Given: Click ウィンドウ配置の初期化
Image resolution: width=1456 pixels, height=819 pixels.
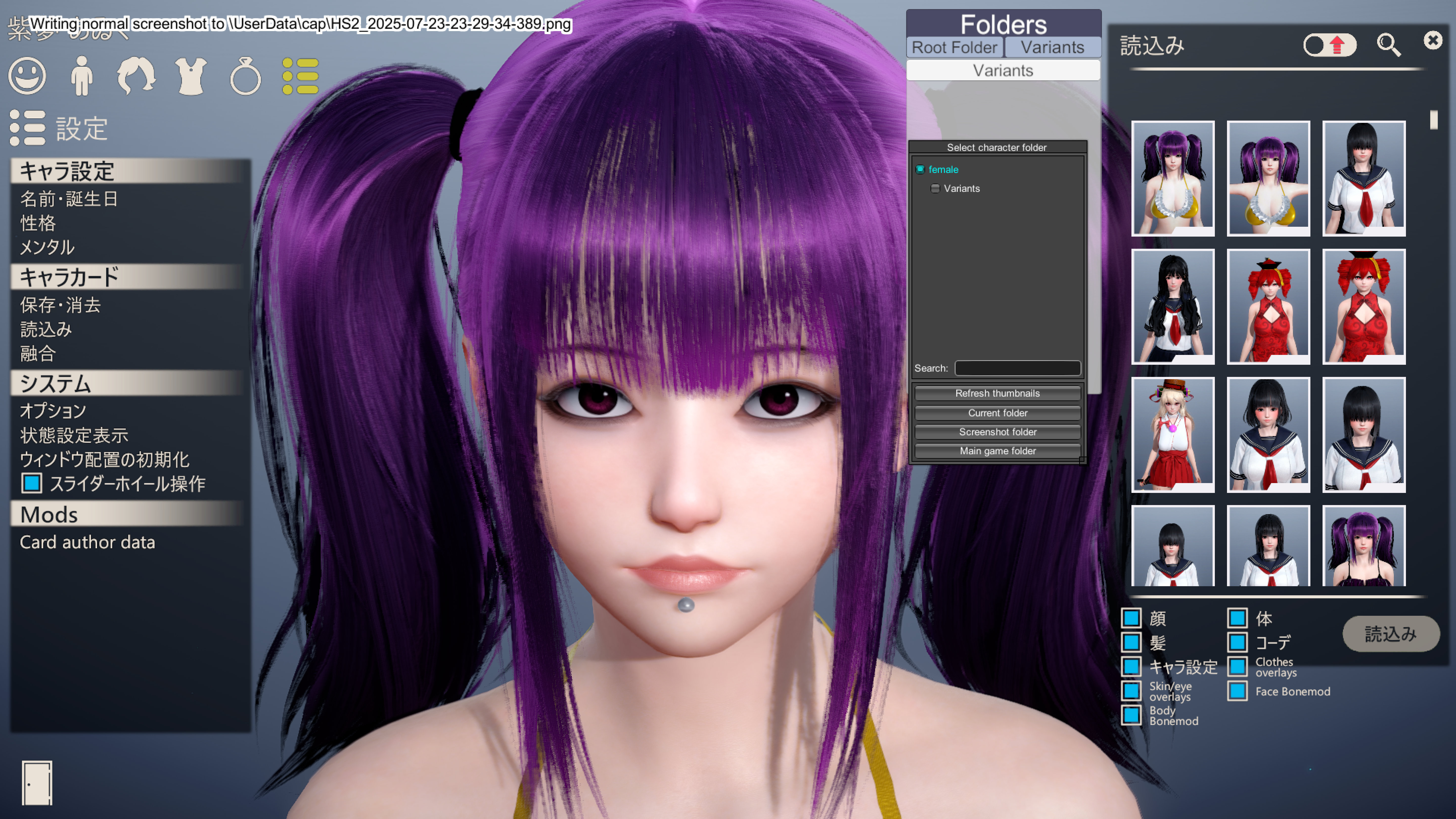Looking at the screenshot, I should [x=105, y=460].
